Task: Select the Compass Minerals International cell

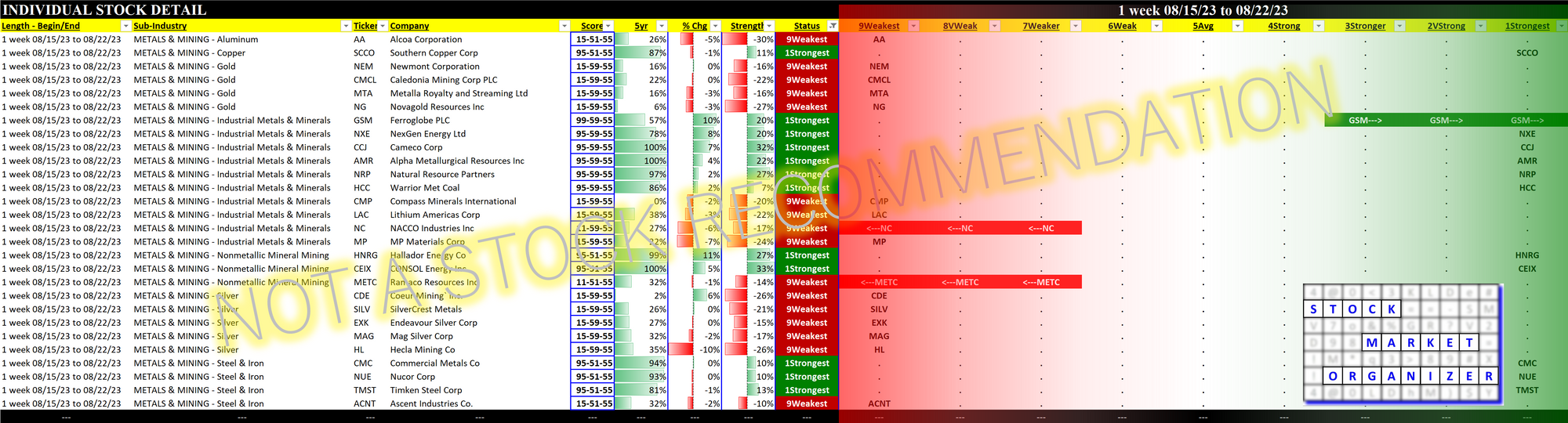Action: [453, 201]
